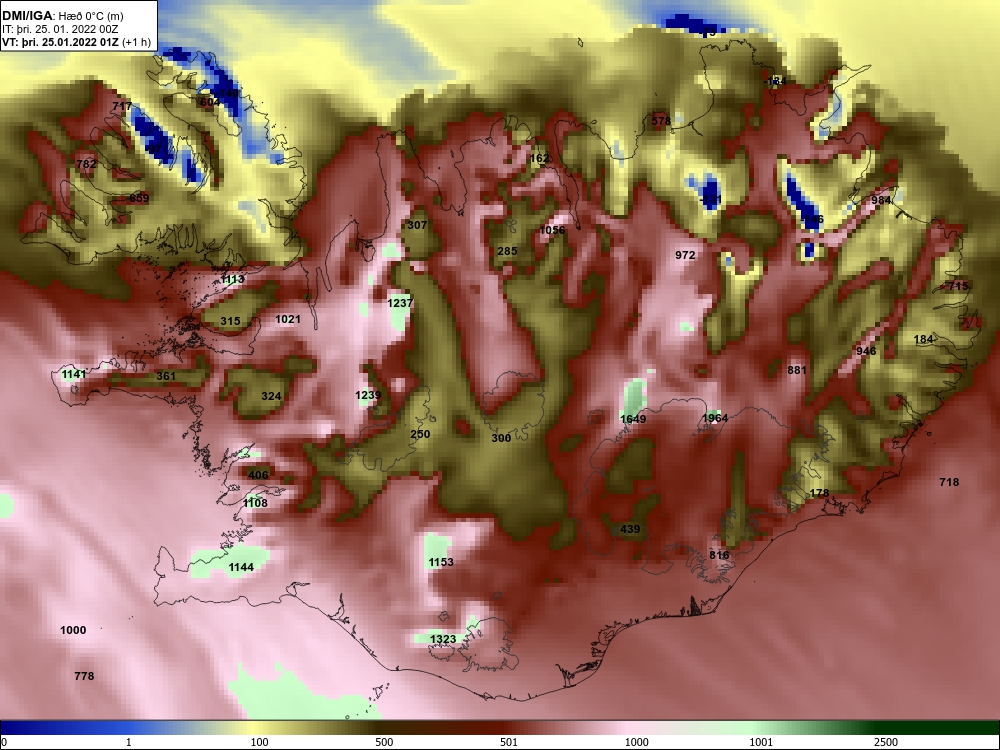Click the 361 map value
1000x750 pixels.
coord(166,376)
